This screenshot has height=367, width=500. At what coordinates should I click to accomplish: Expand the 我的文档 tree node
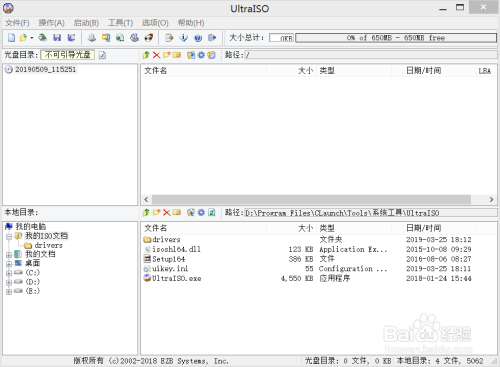coord(9,255)
